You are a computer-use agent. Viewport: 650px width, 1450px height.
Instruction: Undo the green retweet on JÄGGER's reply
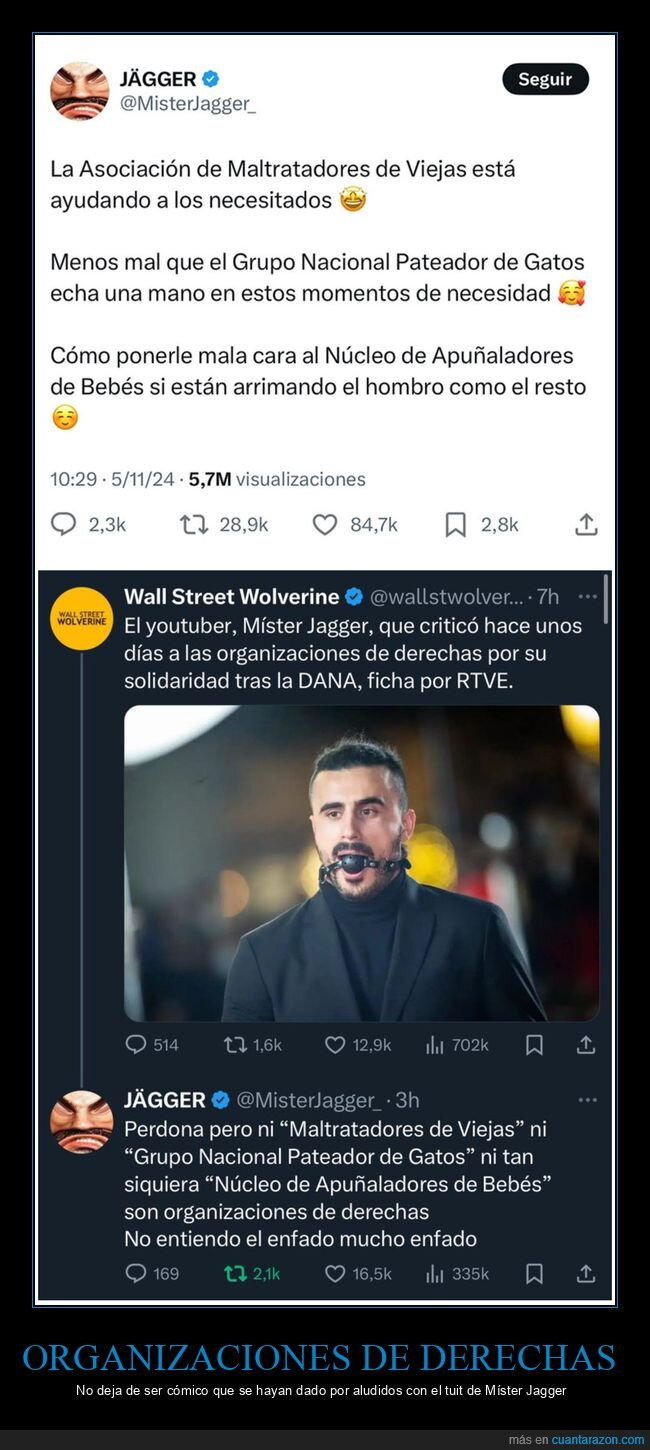[x=236, y=1273]
